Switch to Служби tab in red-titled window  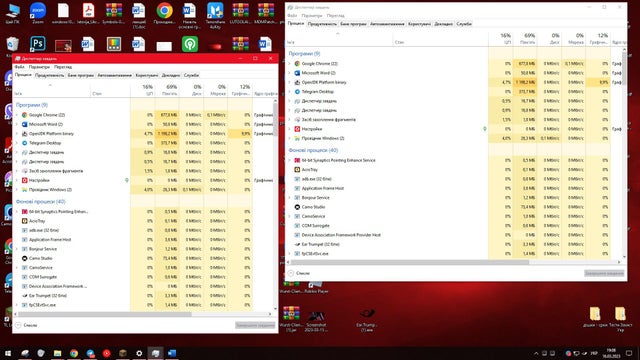(x=191, y=75)
